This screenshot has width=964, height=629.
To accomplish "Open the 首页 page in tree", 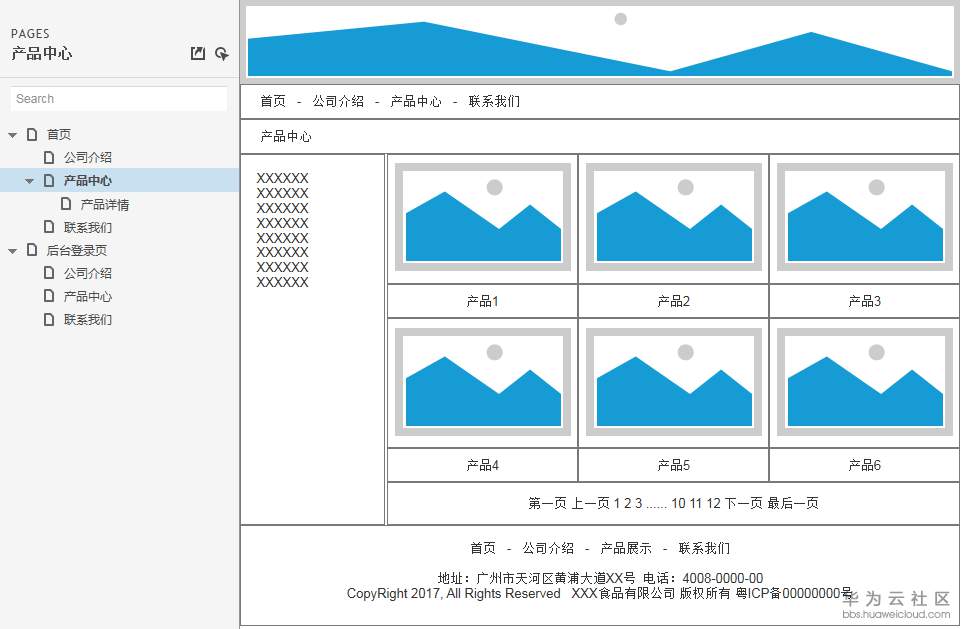I will tap(59, 134).
